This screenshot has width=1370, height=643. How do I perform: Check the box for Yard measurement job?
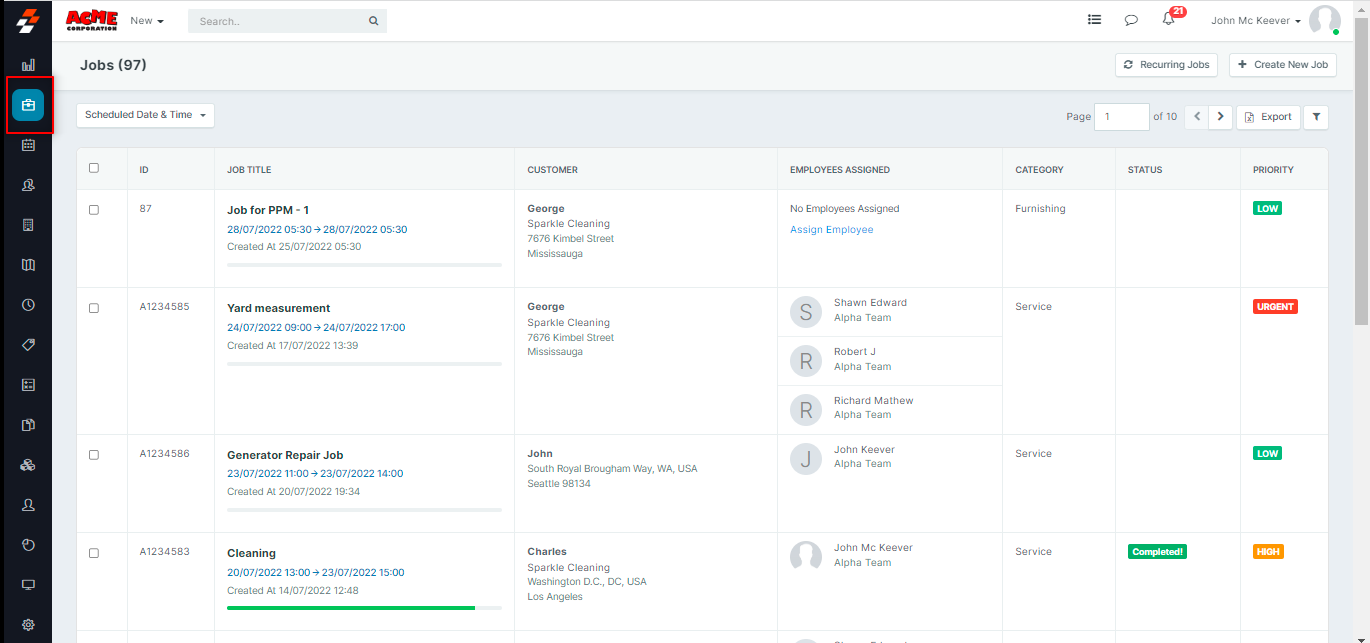coord(94,308)
